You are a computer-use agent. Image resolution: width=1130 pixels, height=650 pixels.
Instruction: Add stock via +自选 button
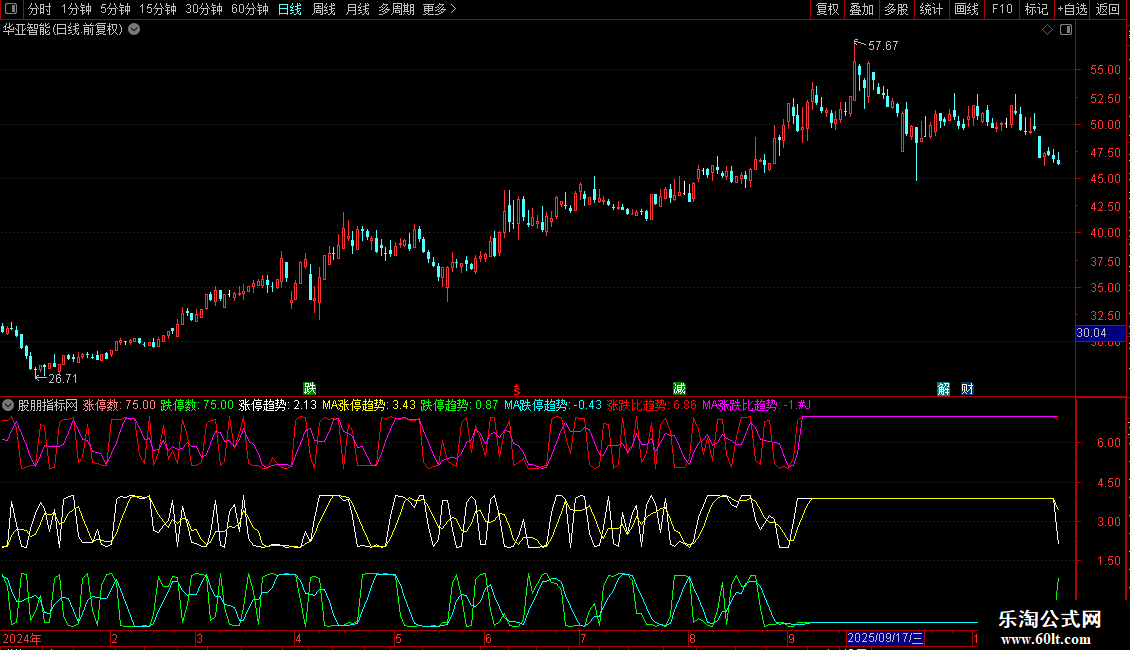(1072, 9)
